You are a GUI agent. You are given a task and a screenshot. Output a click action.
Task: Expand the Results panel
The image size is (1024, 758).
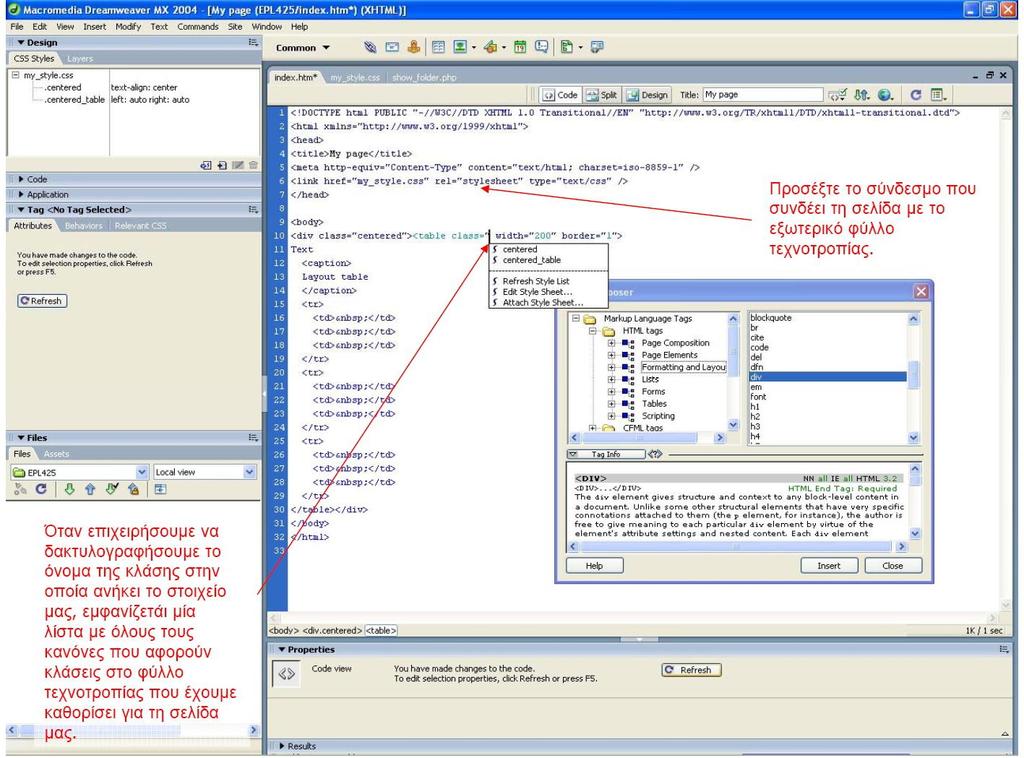pos(282,746)
